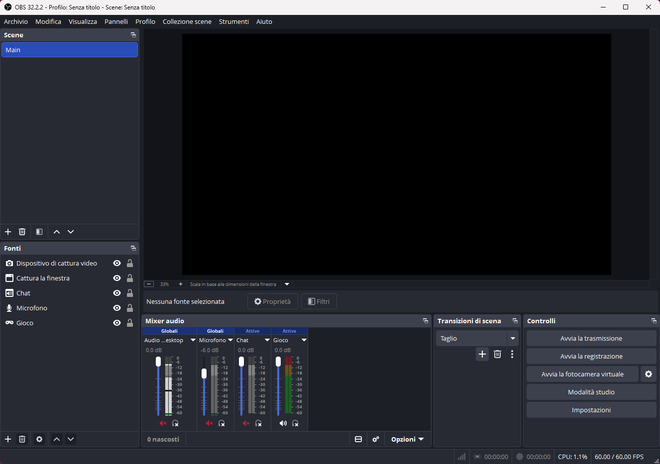The height and width of the screenshot is (464, 660).
Task: Open source properties gear in Fonti panel
Action: click(x=39, y=439)
